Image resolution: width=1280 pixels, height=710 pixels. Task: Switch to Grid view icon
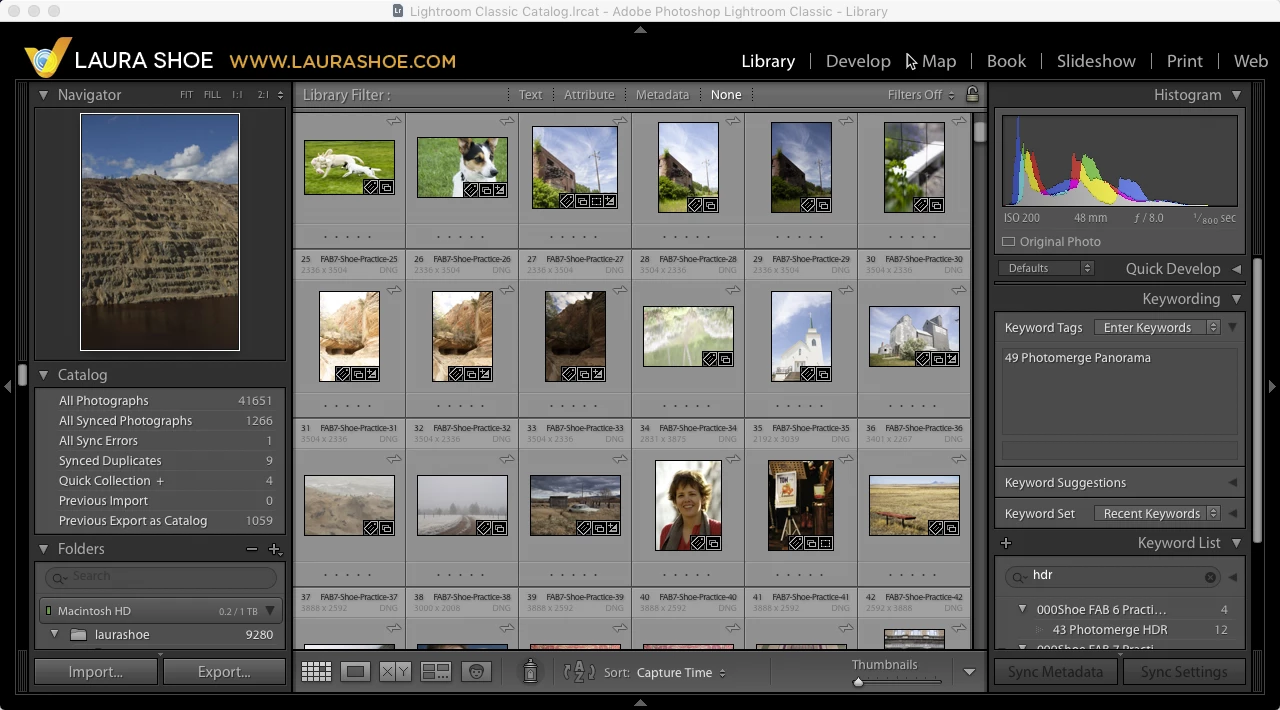pos(316,672)
